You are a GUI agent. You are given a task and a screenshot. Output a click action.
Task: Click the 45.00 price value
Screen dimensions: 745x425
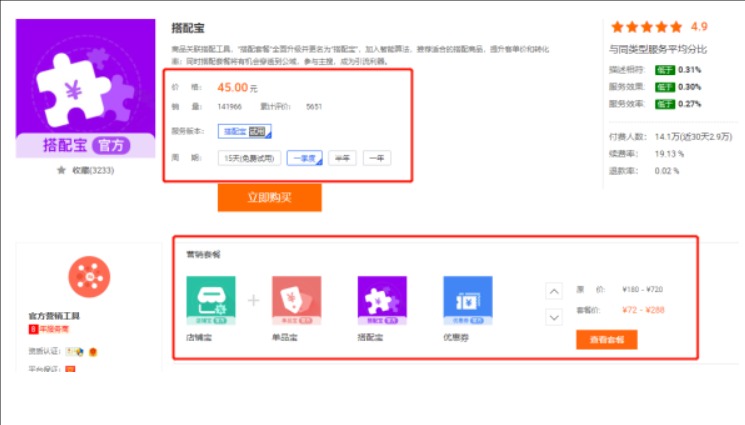click(232, 87)
